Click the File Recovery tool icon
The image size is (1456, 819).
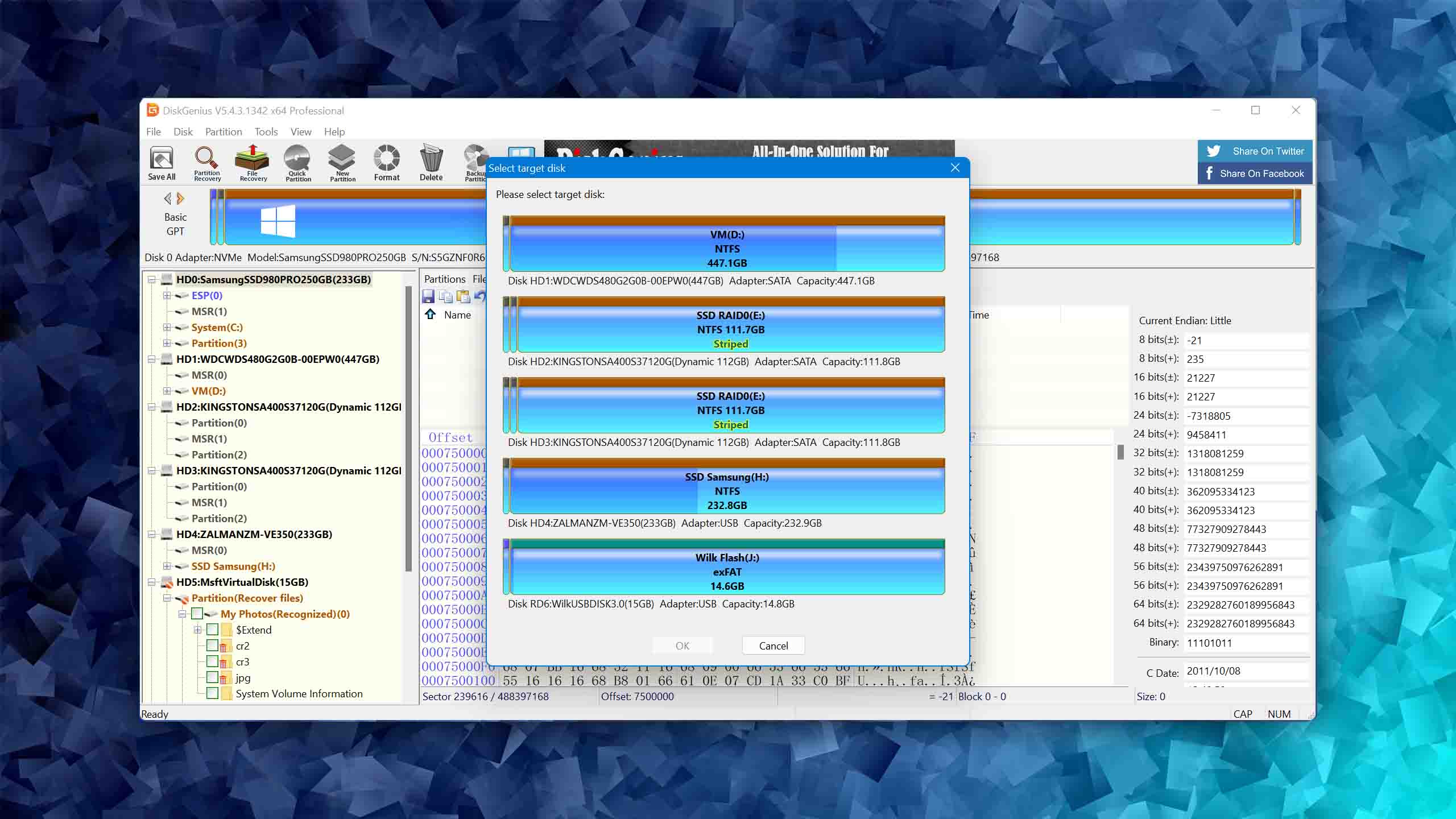click(x=253, y=162)
